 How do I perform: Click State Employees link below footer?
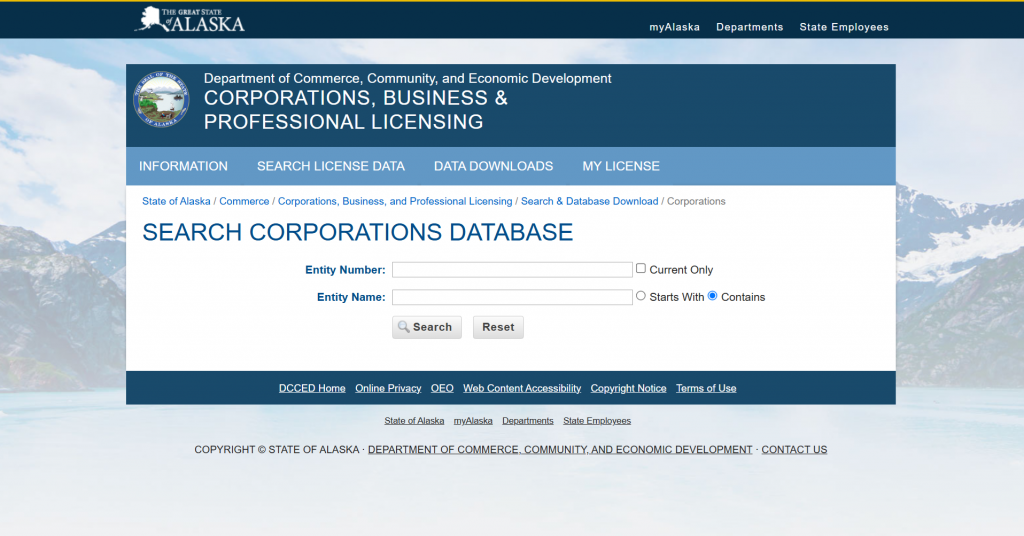[597, 420]
